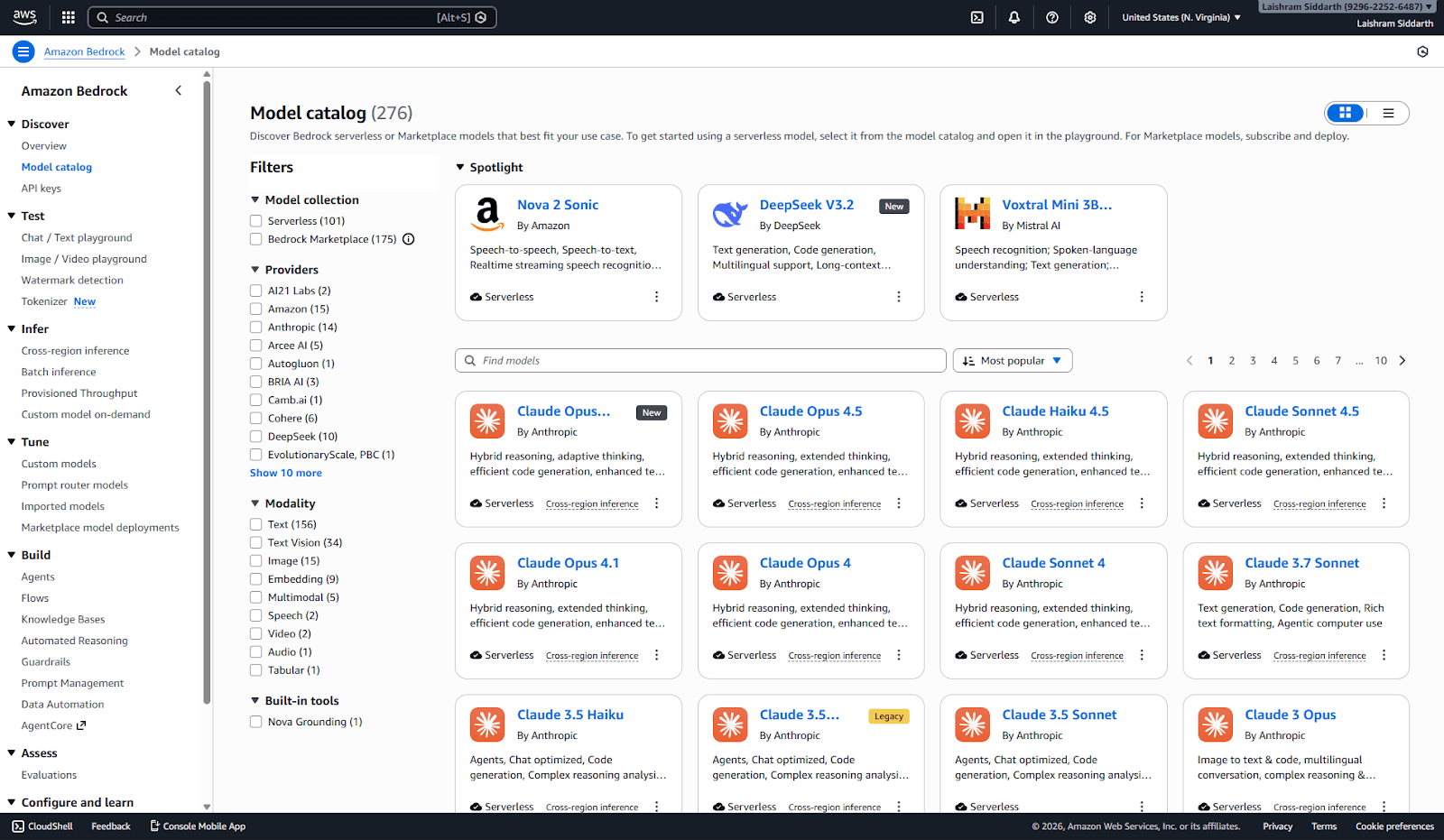Click the DeepSeek whale logo
The width and height of the screenshot is (1444, 840).
(730, 214)
